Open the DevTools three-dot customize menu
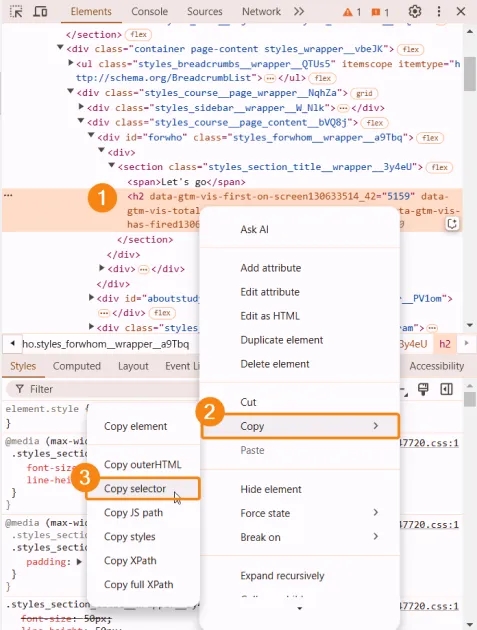Viewport: 477px width, 630px height. click(439, 12)
